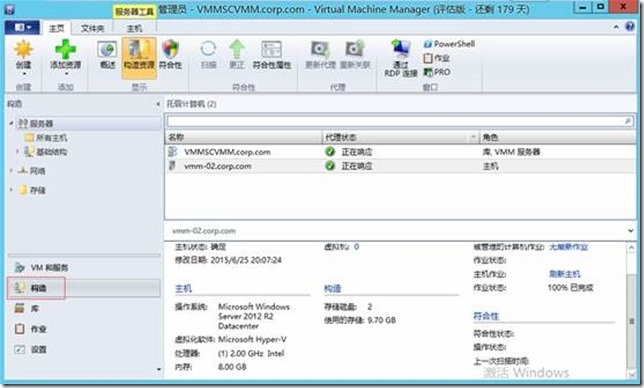Open the 构造 (Fabric) workspace

(x=83, y=288)
